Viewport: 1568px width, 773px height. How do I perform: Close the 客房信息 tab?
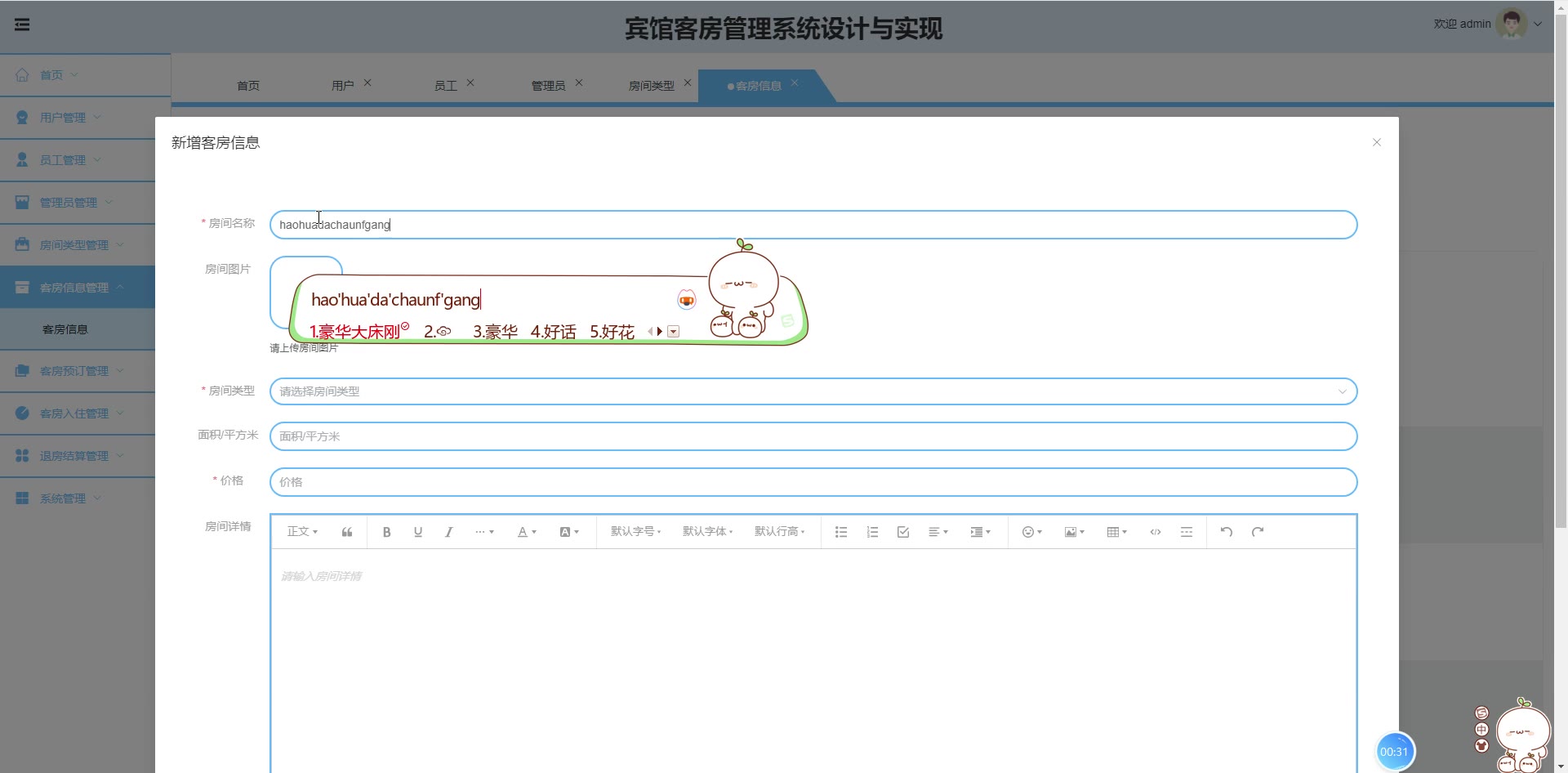795,83
